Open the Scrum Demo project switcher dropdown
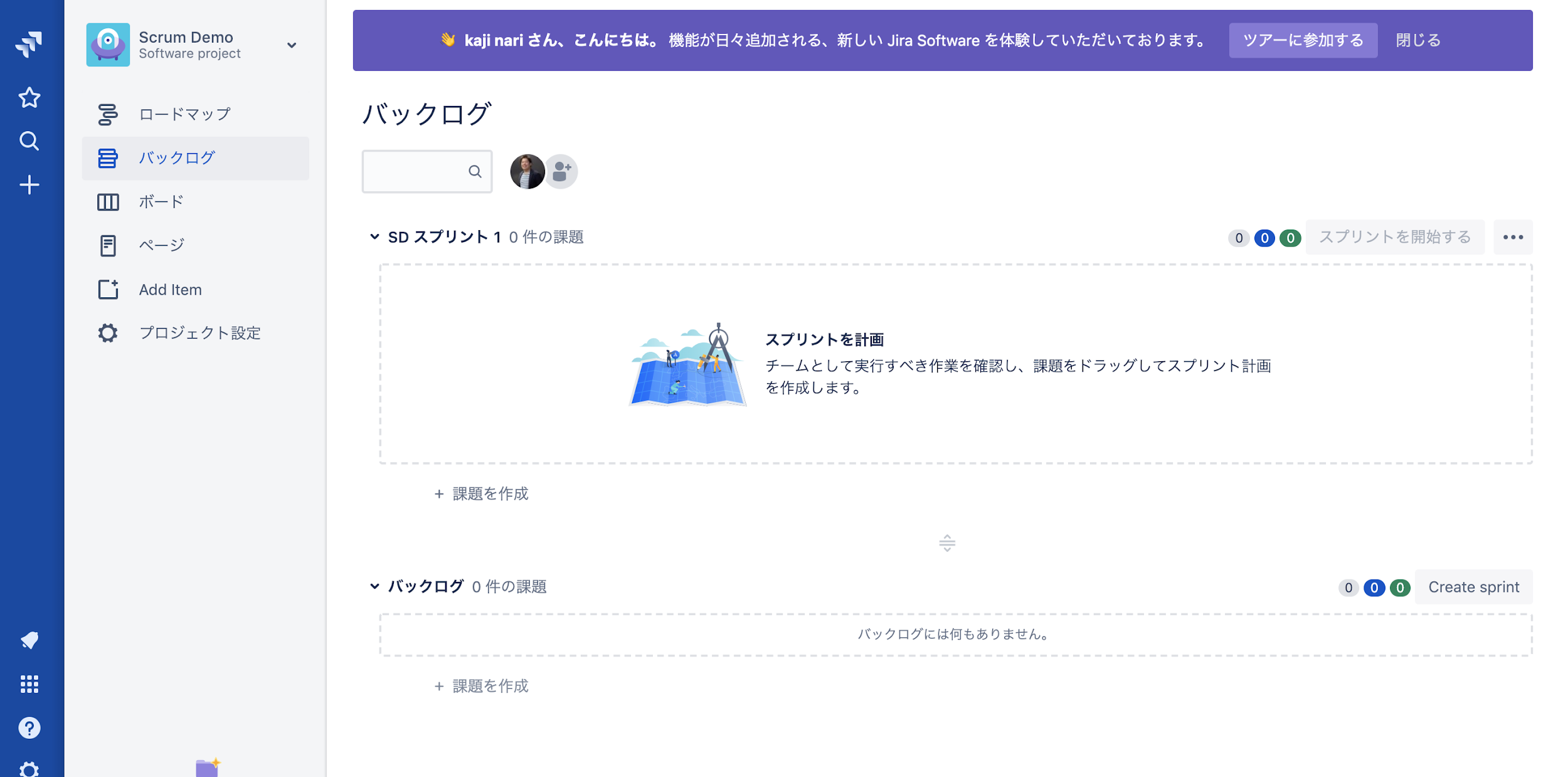1568x777 pixels. 292,45
